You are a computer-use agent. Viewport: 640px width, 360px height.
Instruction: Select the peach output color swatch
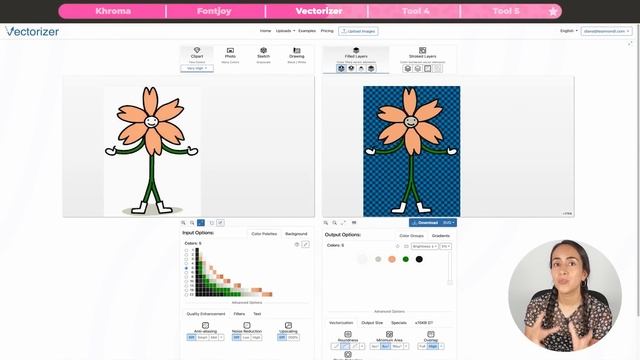[x=392, y=259]
